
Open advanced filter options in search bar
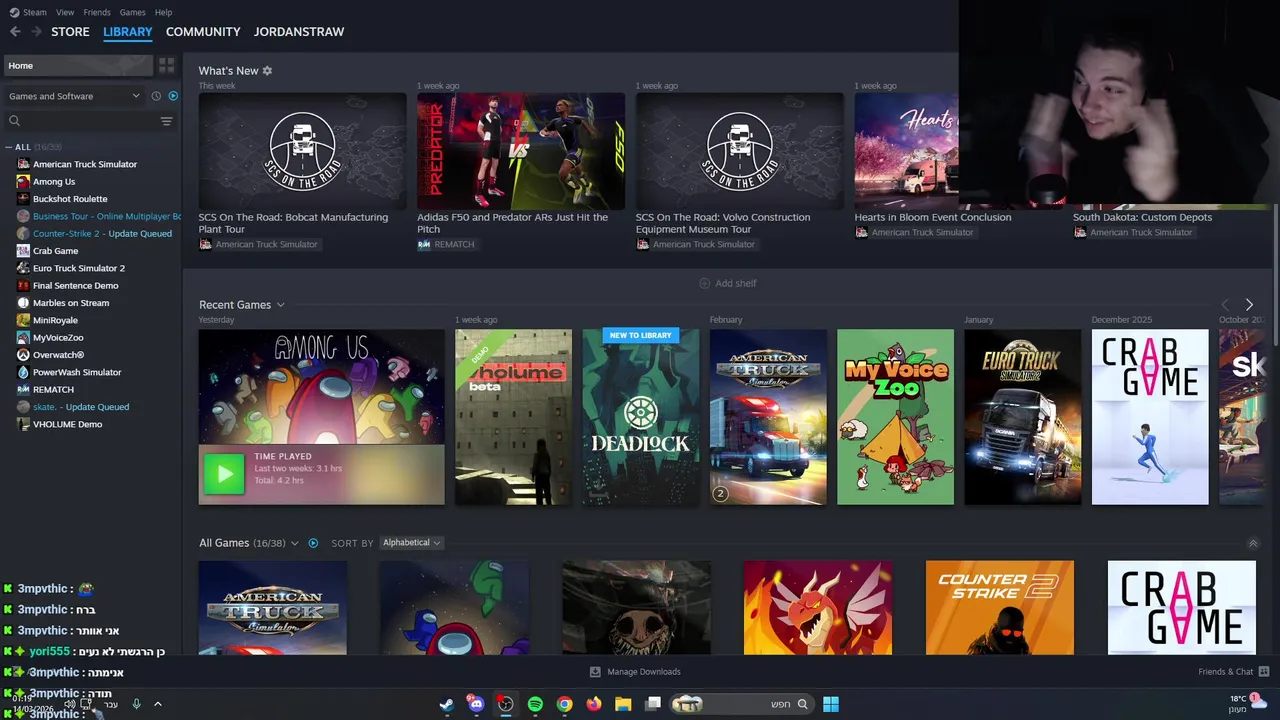(166, 121)
